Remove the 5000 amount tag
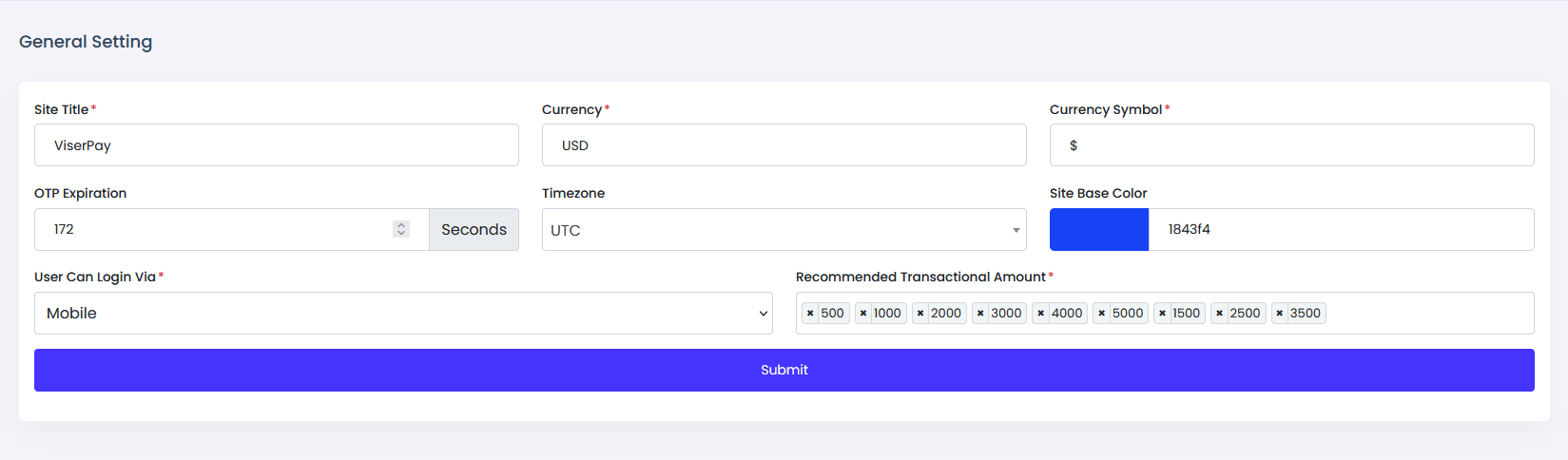This screenshot has width=1568, height=460. point(1102,314)
